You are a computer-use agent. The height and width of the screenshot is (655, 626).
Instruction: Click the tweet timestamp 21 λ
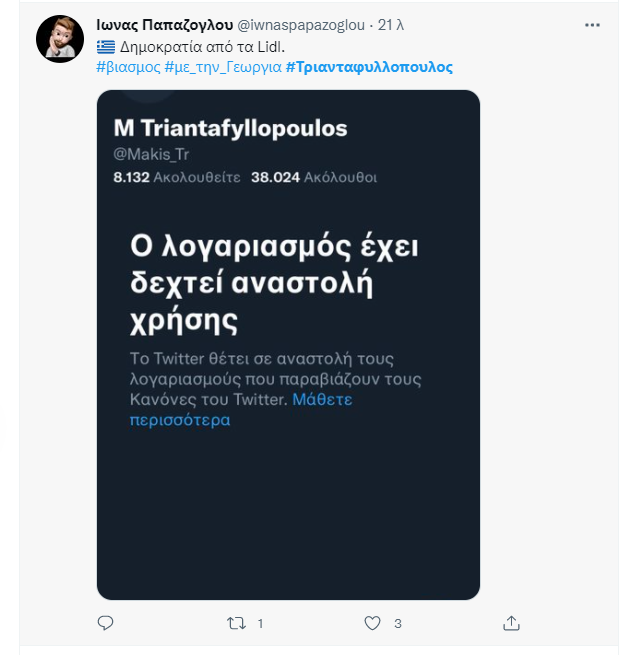click(391, 24)
